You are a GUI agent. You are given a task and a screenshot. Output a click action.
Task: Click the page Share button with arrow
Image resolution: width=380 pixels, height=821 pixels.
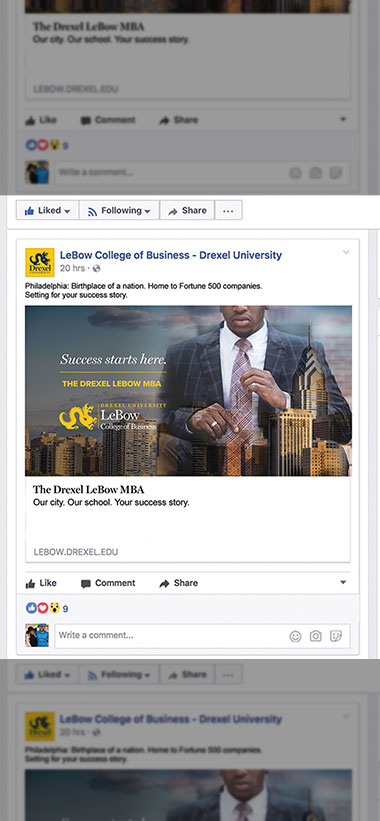coord(187,210)
